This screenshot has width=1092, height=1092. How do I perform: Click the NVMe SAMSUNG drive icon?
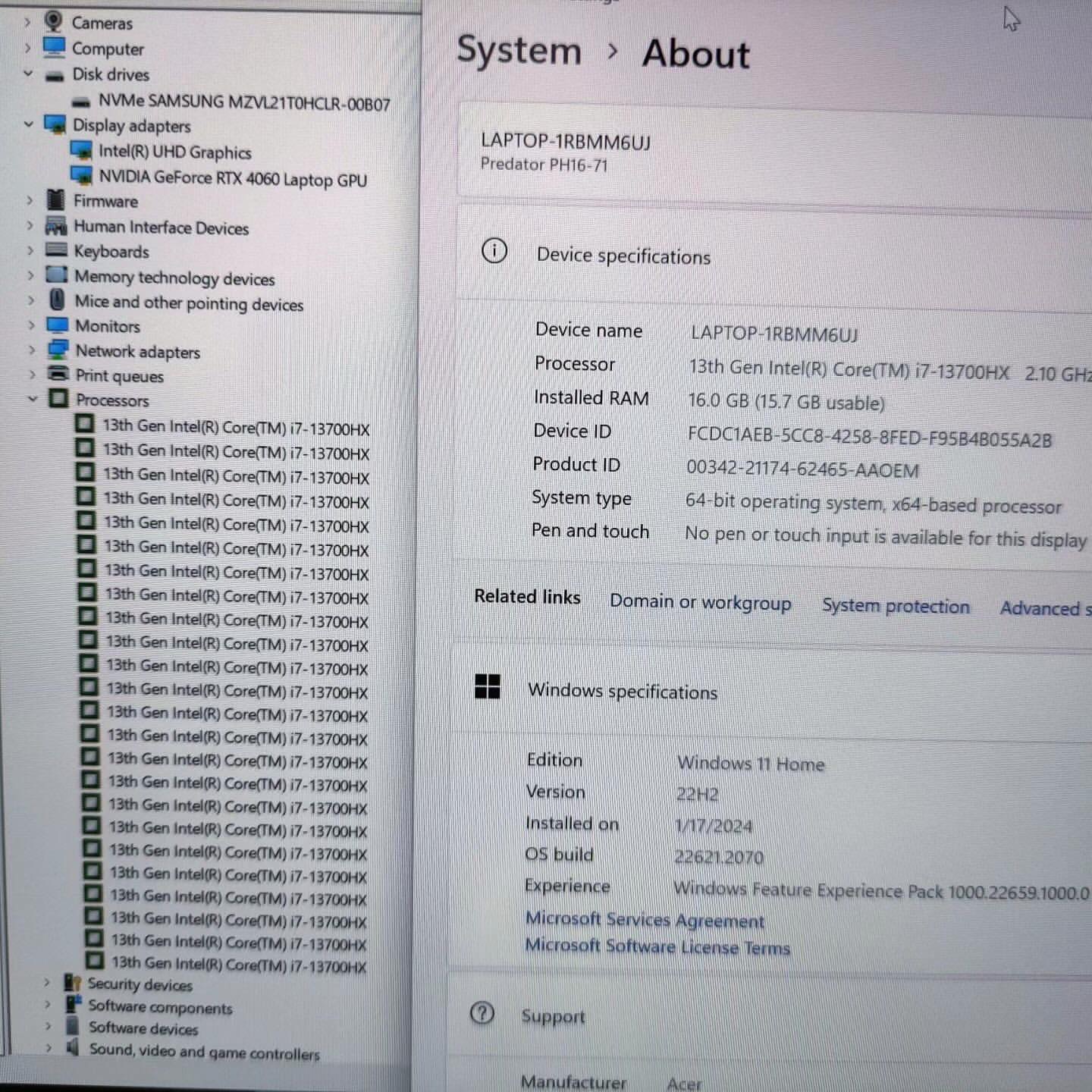pyautogui.click(x=81, y=102)
